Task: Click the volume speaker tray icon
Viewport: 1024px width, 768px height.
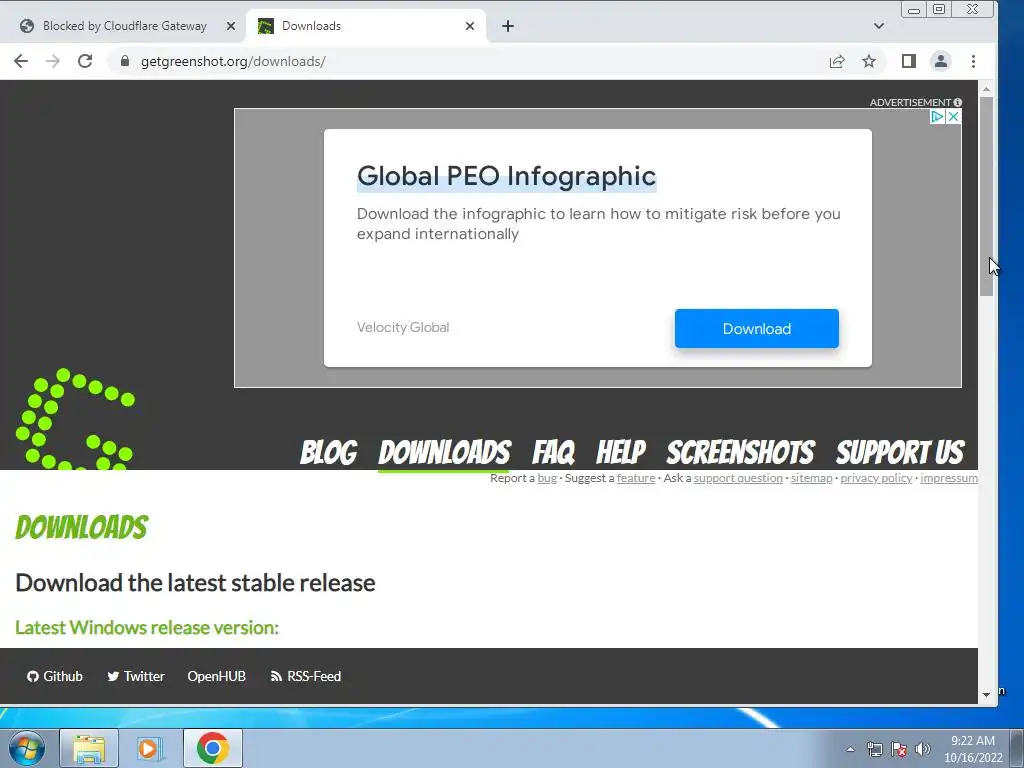Action: pos(923,749)
